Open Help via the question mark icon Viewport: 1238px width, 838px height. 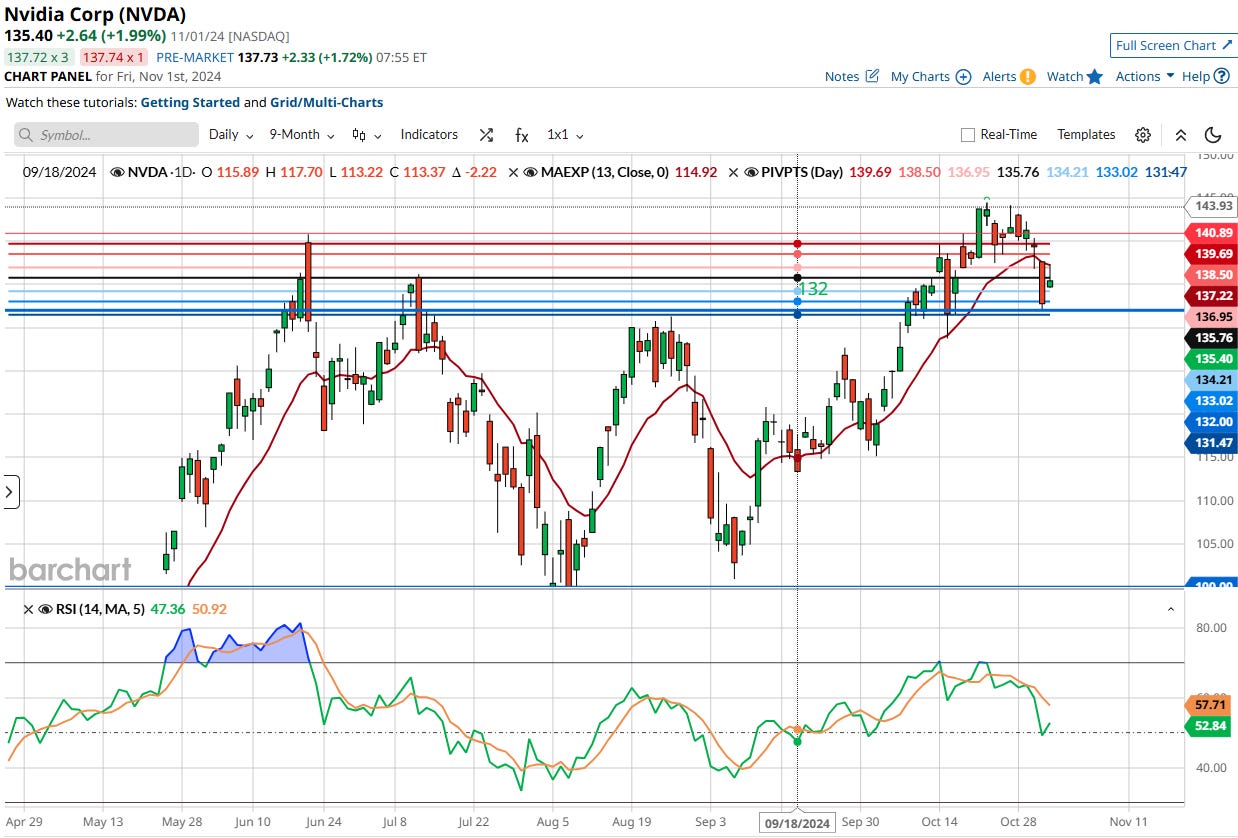click(1222, 76)
